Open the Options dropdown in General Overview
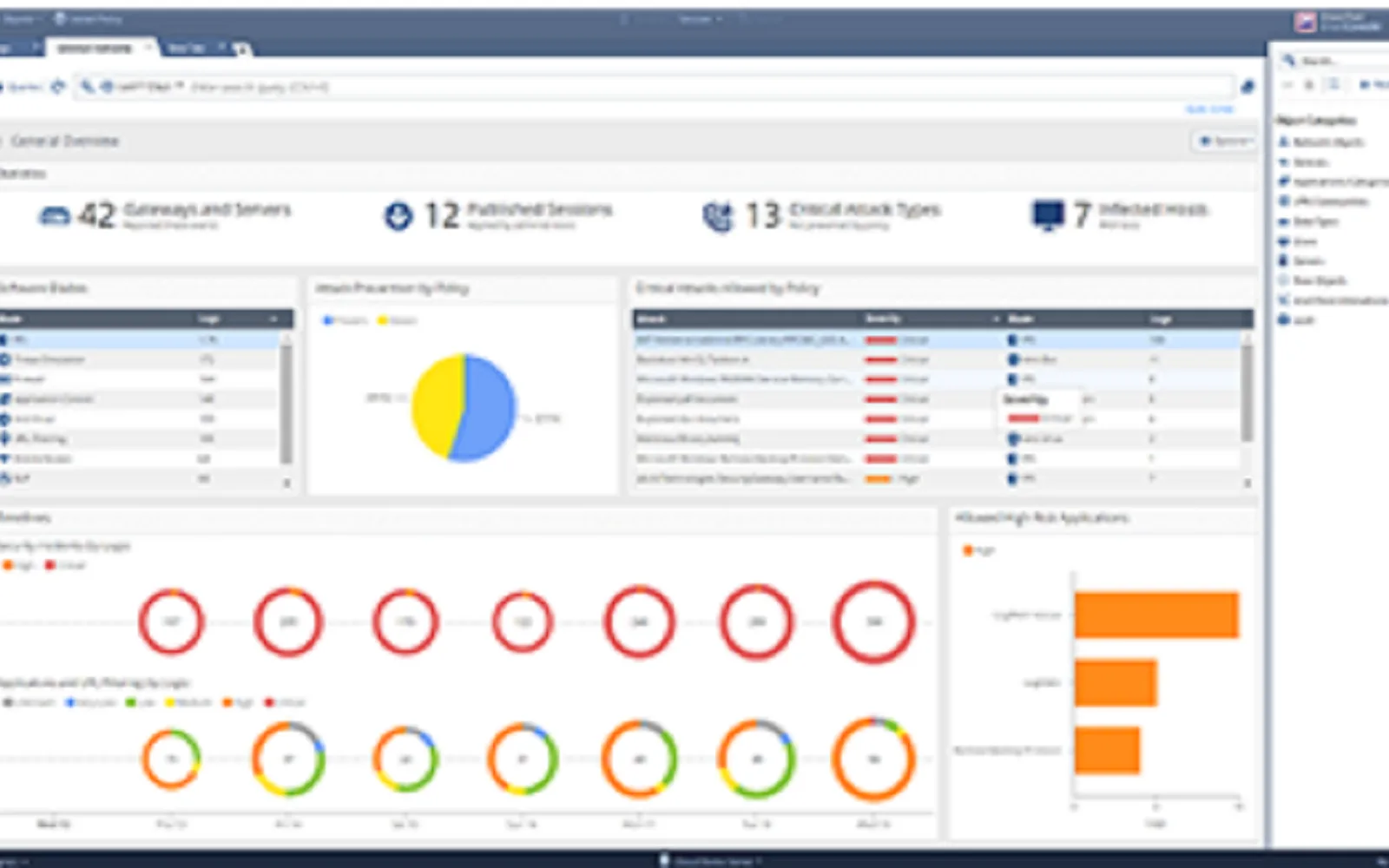This screenshot has height=868, width=1389. click(1222, 141)
